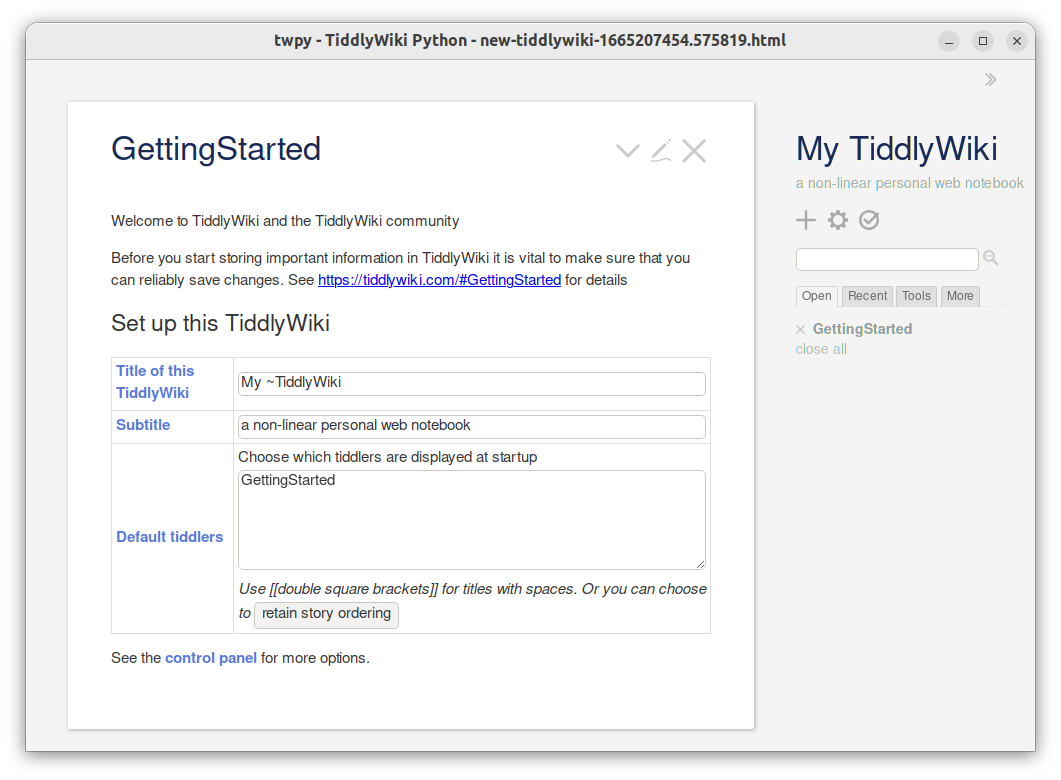
Task: Switch to the Recent tab
Action: [867, 296]
